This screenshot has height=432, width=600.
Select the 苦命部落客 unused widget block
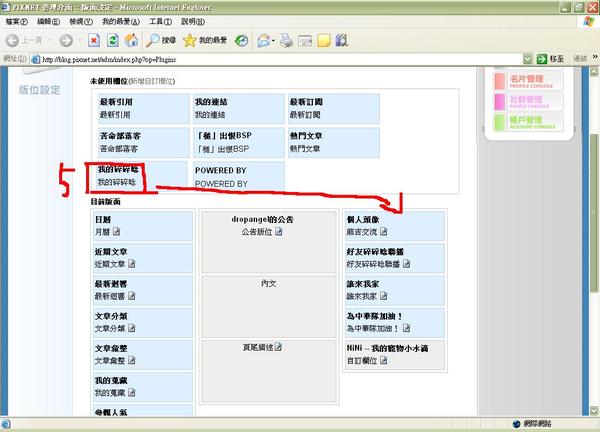[x=143, y=142]
